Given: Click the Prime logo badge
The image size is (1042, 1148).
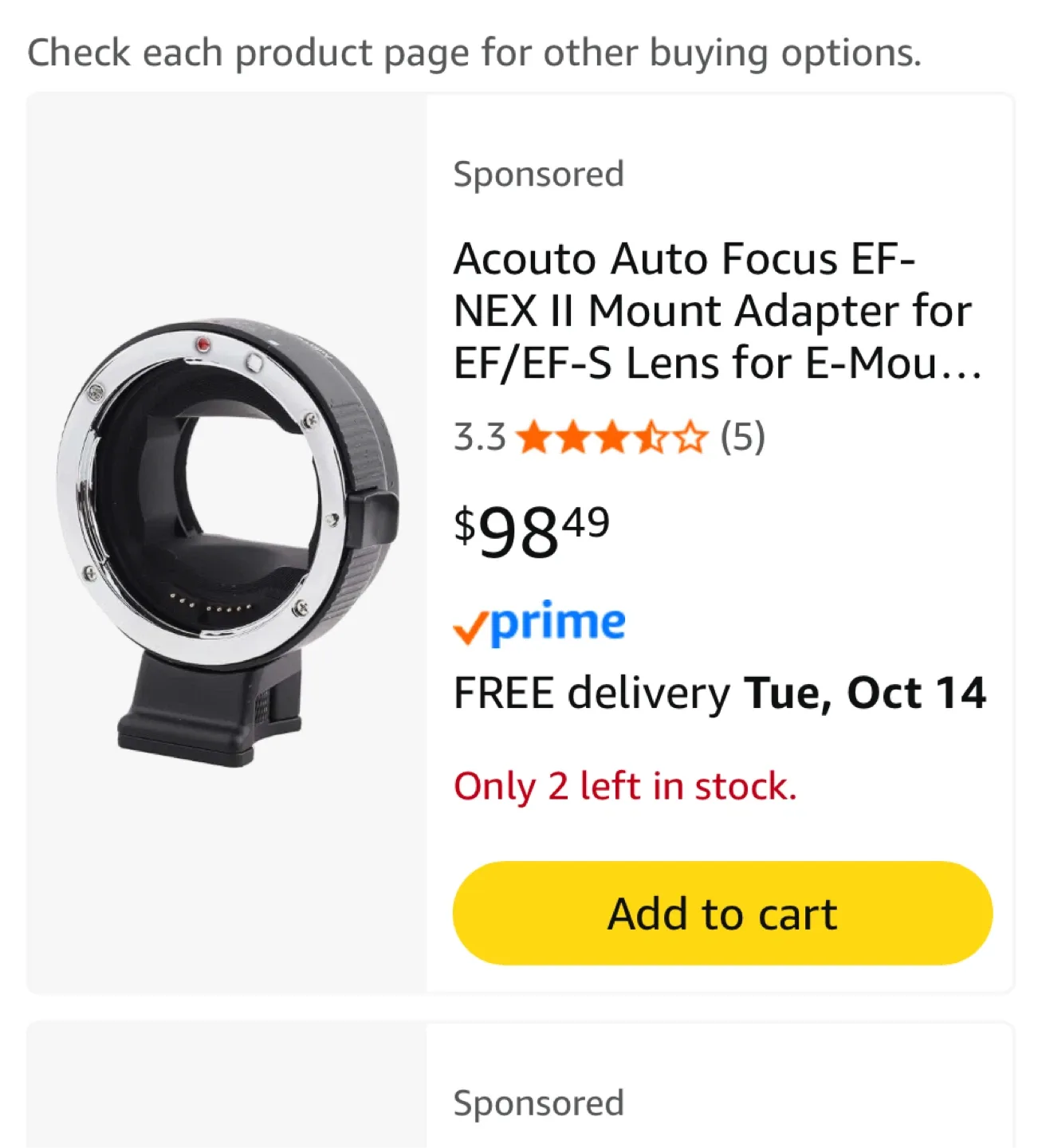Looking at the screenshot, I should coord(540,623).
